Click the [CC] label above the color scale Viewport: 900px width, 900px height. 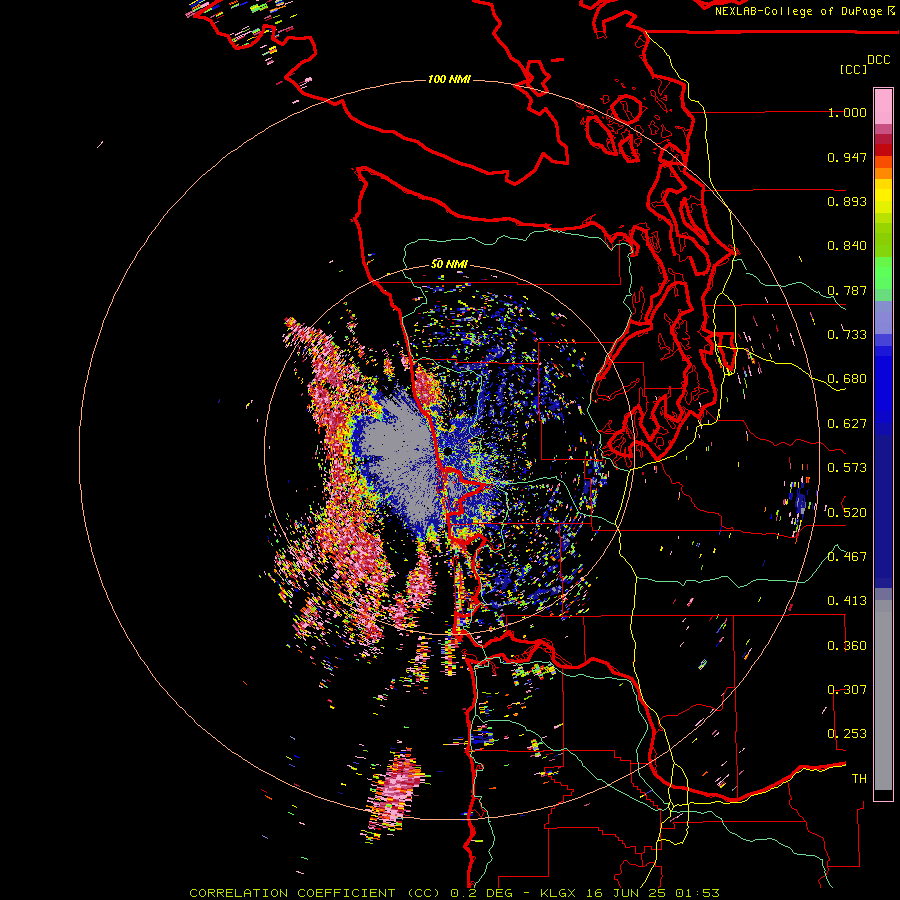(853, 69)
